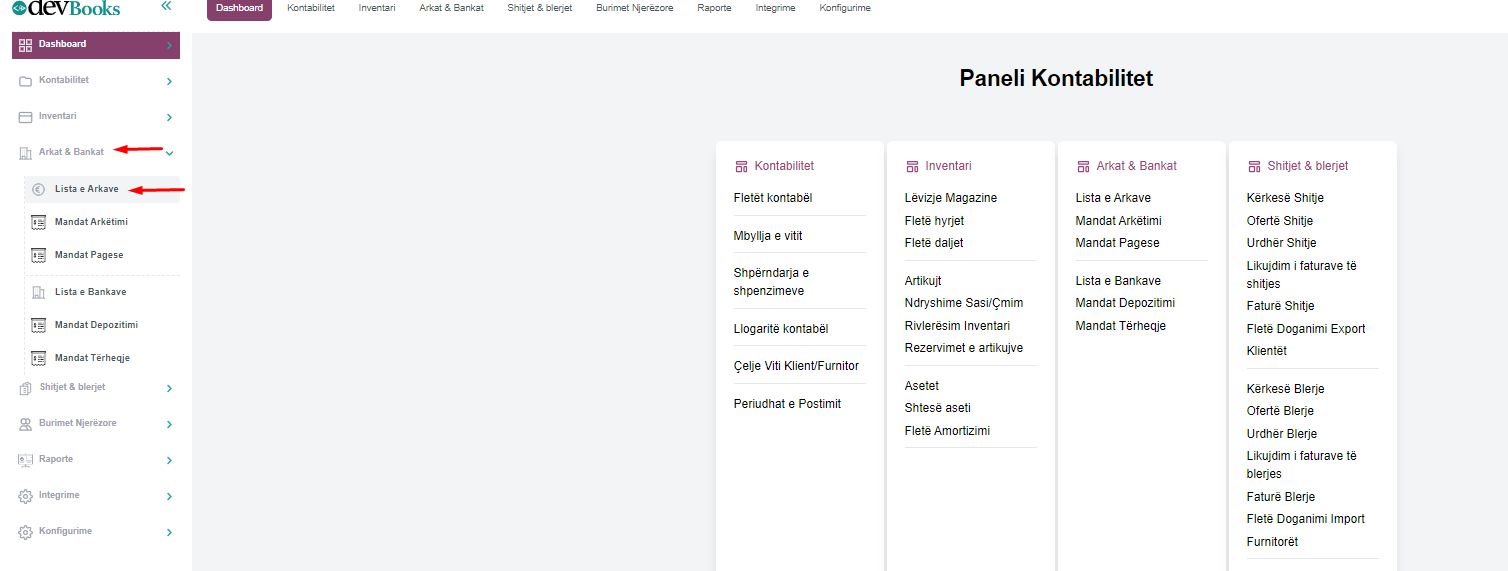1508x571 pixels.
Task: Click the Kontabilitet folder icon in sidebar
Action: (x=26, y=81)
